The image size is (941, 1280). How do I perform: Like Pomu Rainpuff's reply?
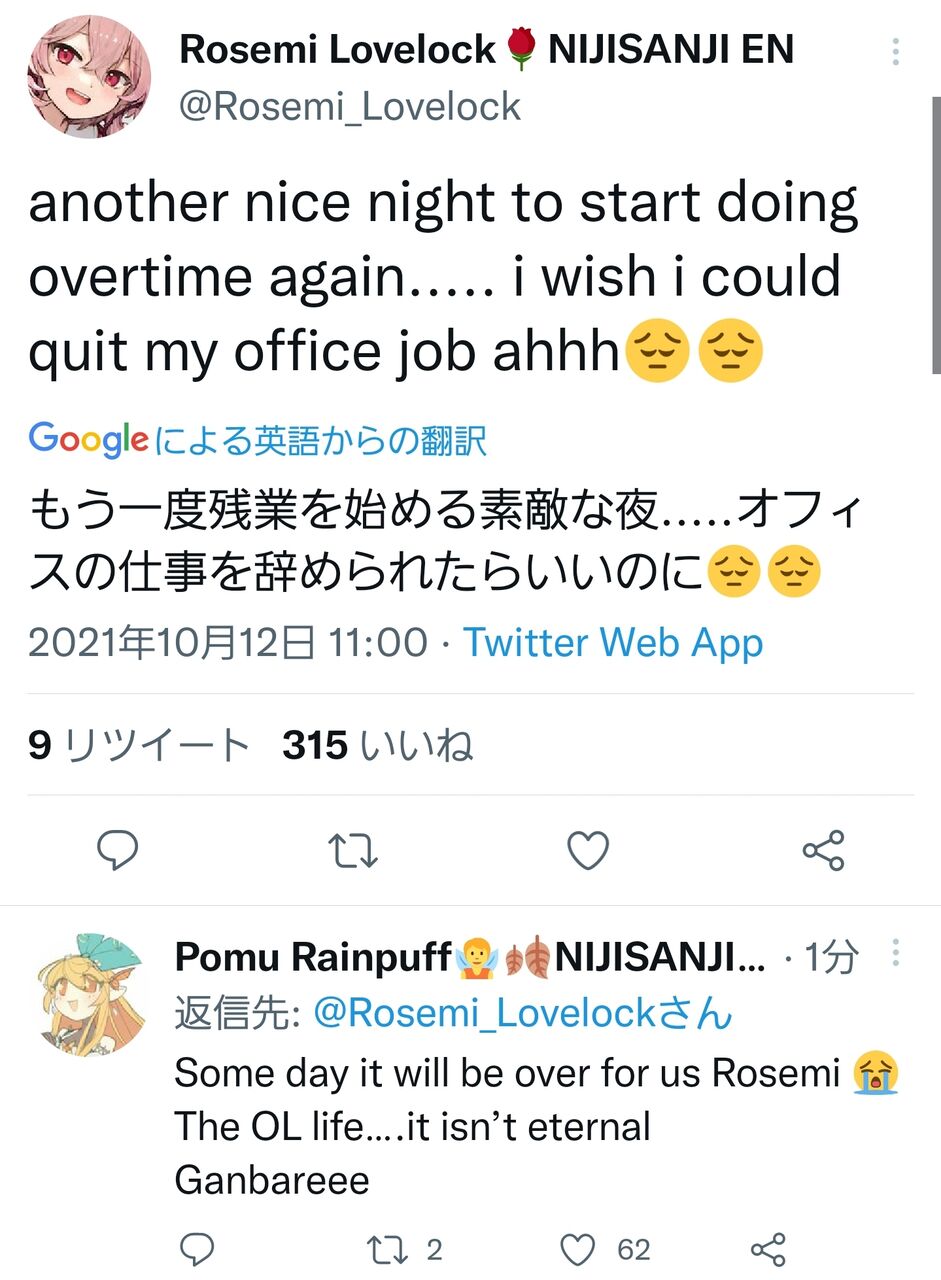coord(605,1249)
